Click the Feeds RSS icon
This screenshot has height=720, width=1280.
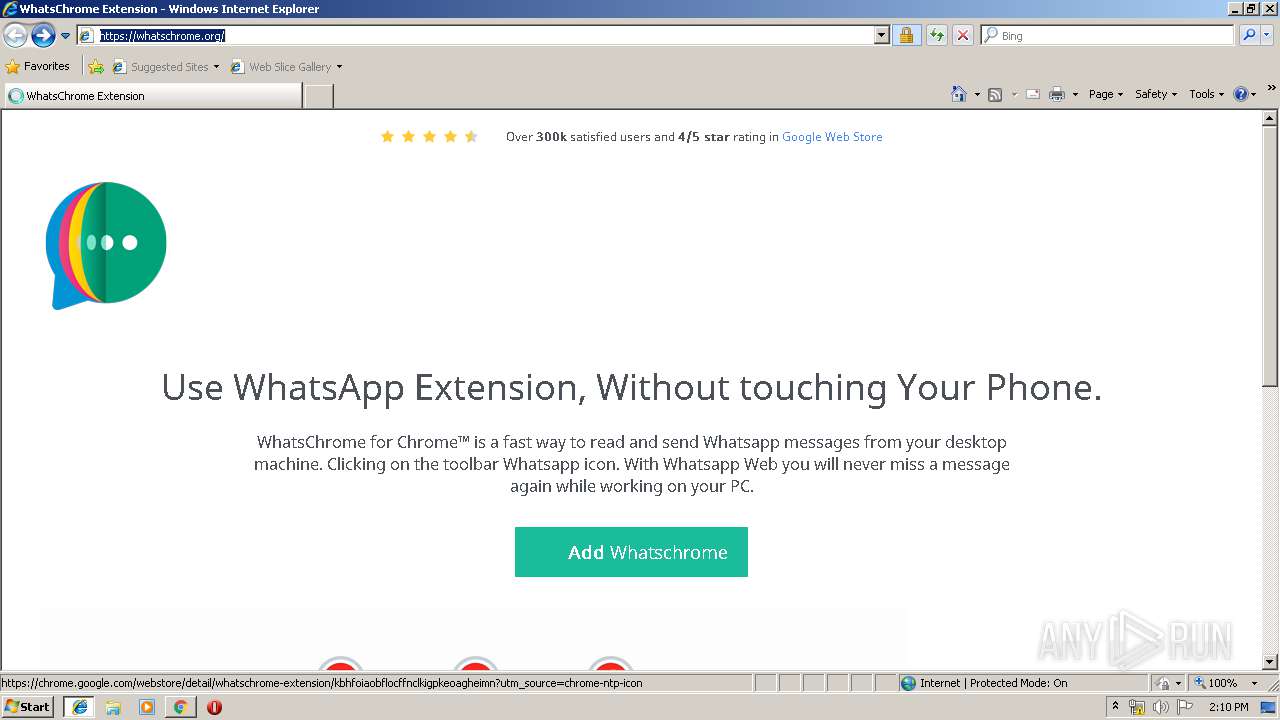[995, 94]
